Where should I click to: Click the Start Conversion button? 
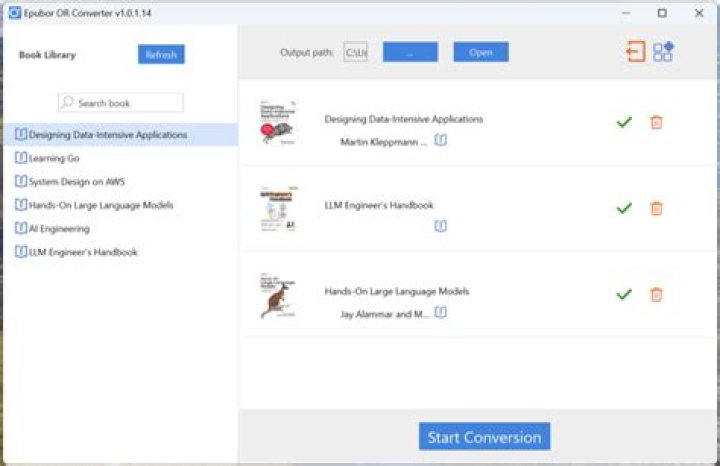484,437
